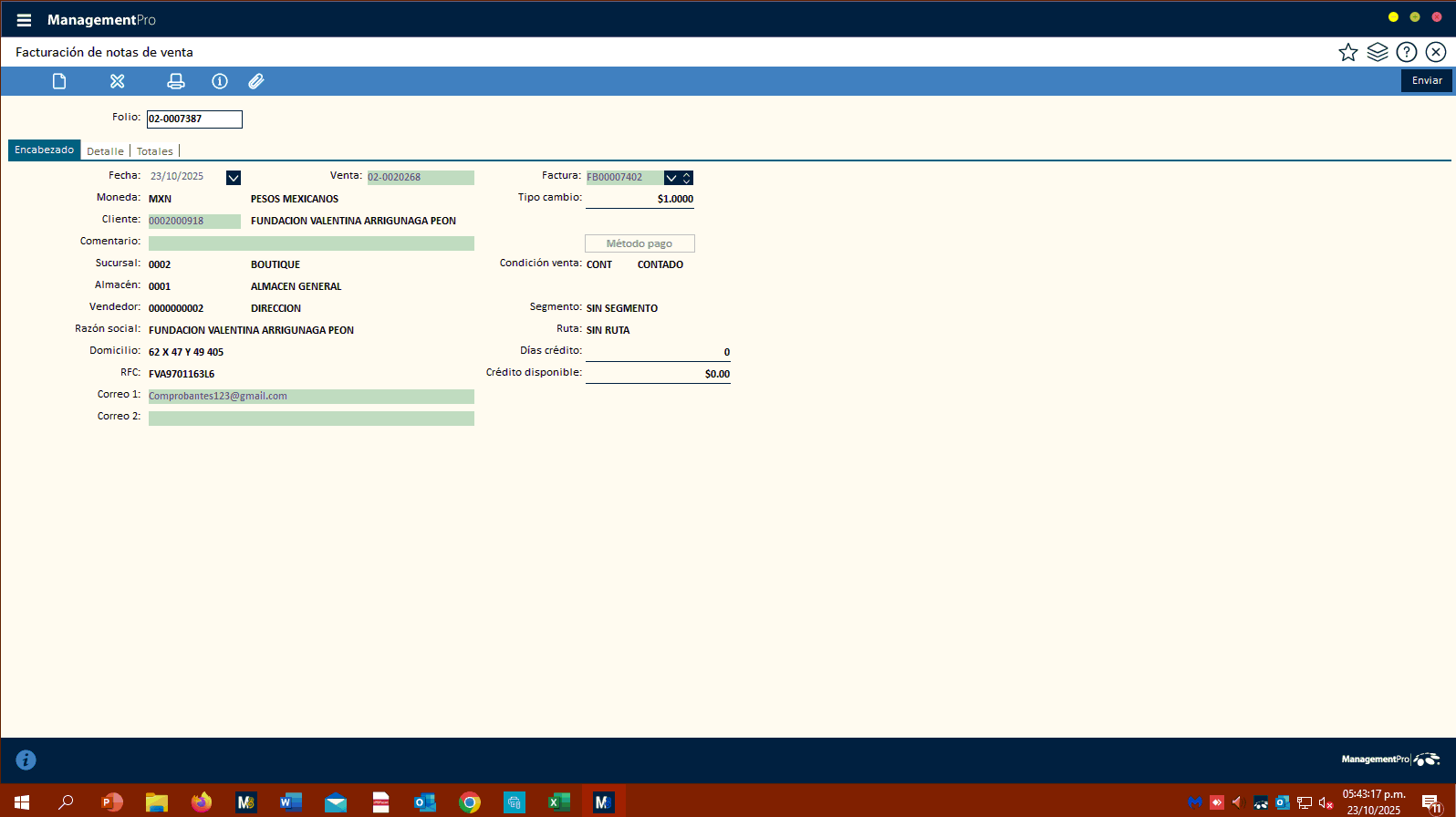Click the Correo 2 input field

tap(311, 419)
